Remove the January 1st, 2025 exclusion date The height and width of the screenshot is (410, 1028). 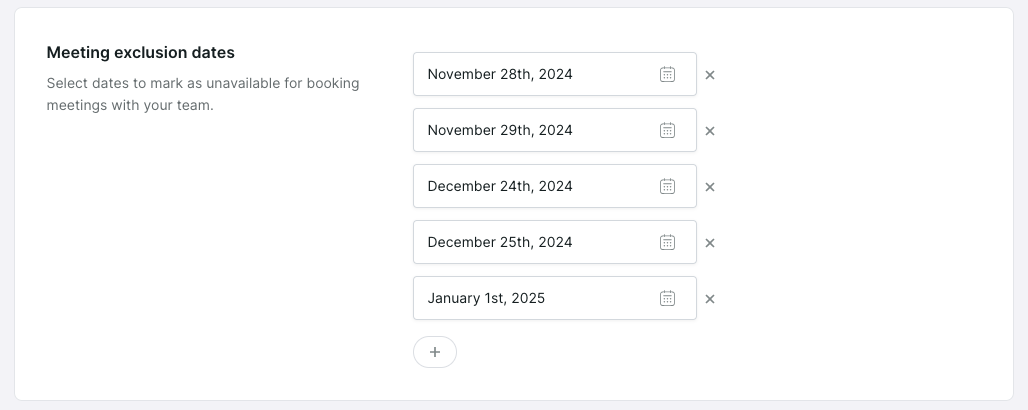(709, 299)
